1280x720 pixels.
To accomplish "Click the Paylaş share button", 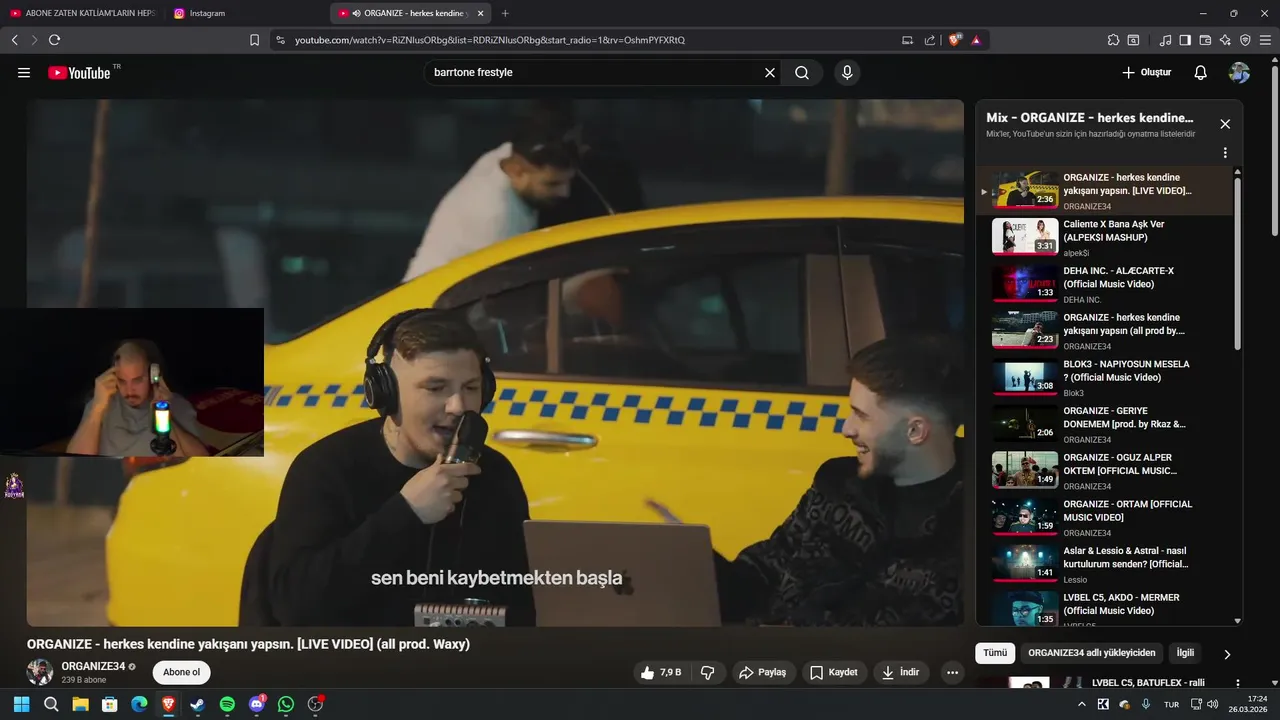I will (762, 673).
